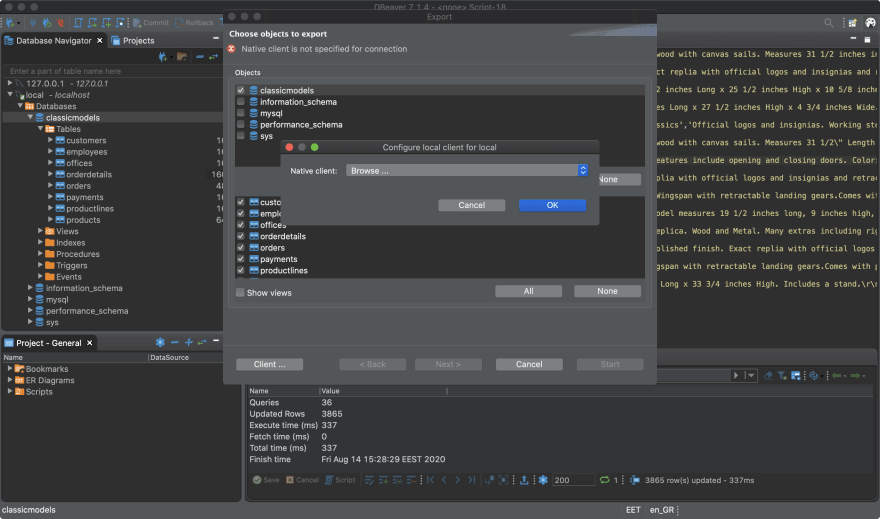
Task: Click the error icon next to Native client message
Action: tap(231, 49)
